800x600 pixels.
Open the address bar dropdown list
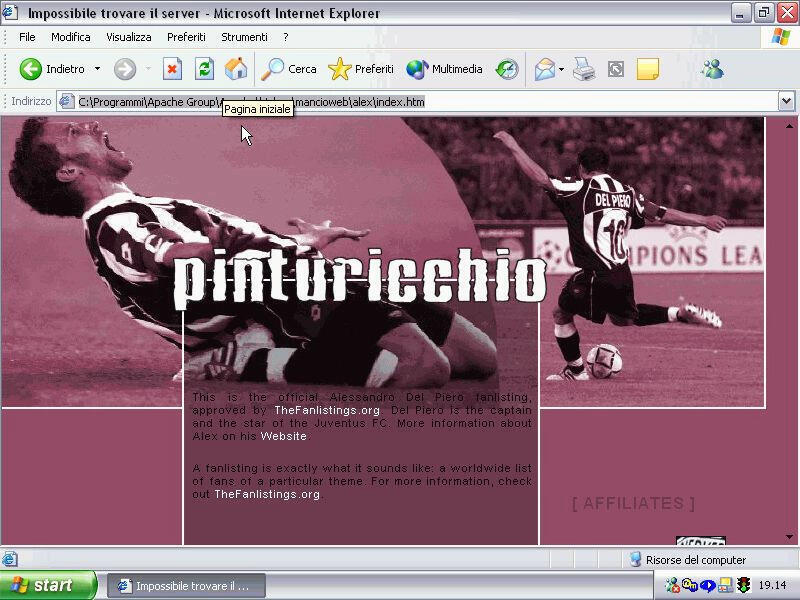pos(787,101)
